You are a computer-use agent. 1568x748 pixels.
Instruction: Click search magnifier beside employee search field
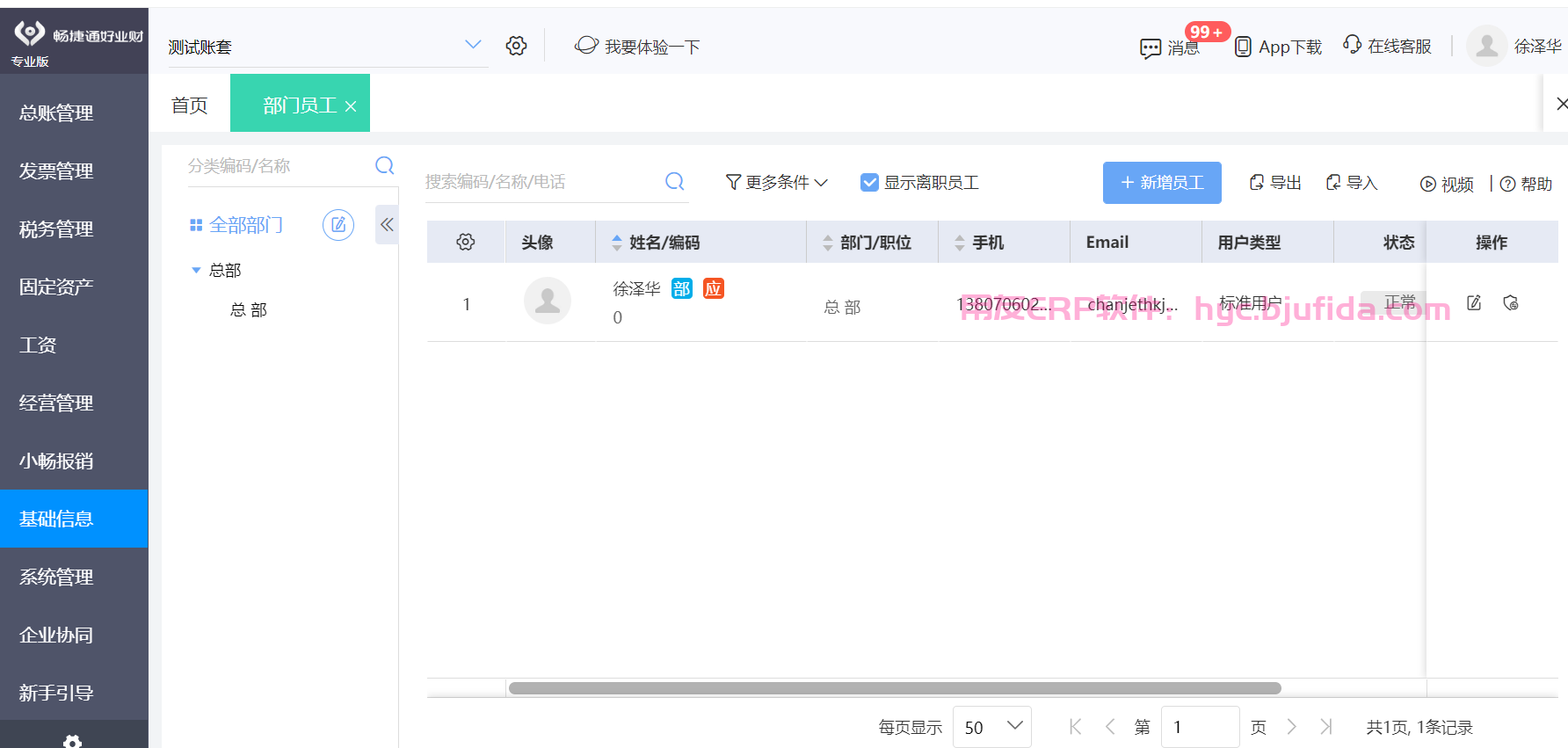[x=674, y=181]
